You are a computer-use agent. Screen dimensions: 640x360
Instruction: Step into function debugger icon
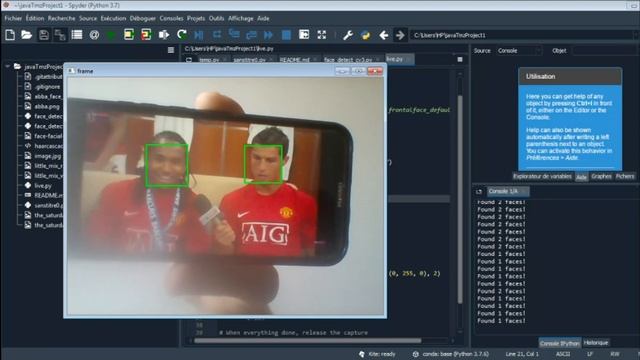coord(234,35)
